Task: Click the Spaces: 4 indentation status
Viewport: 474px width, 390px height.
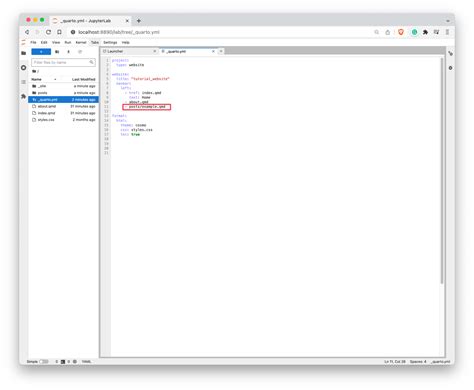Action: [x=418, y=361]
